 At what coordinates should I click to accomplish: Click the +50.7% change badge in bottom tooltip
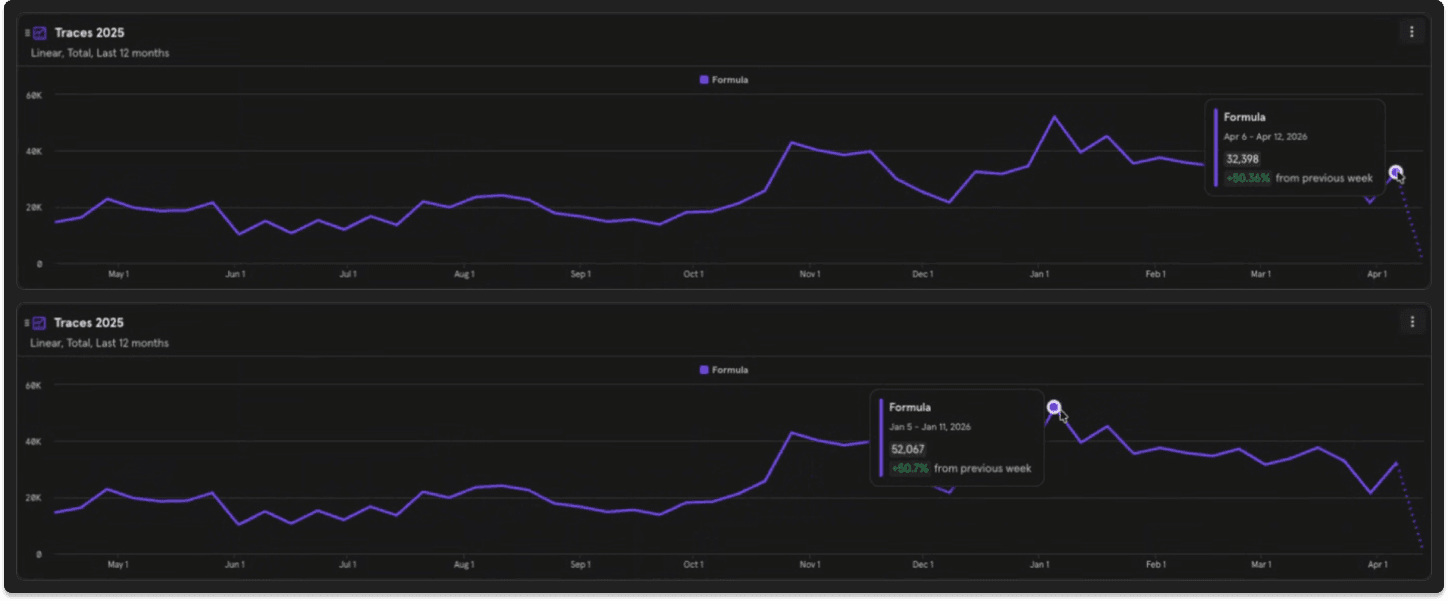tap(910, 468)
